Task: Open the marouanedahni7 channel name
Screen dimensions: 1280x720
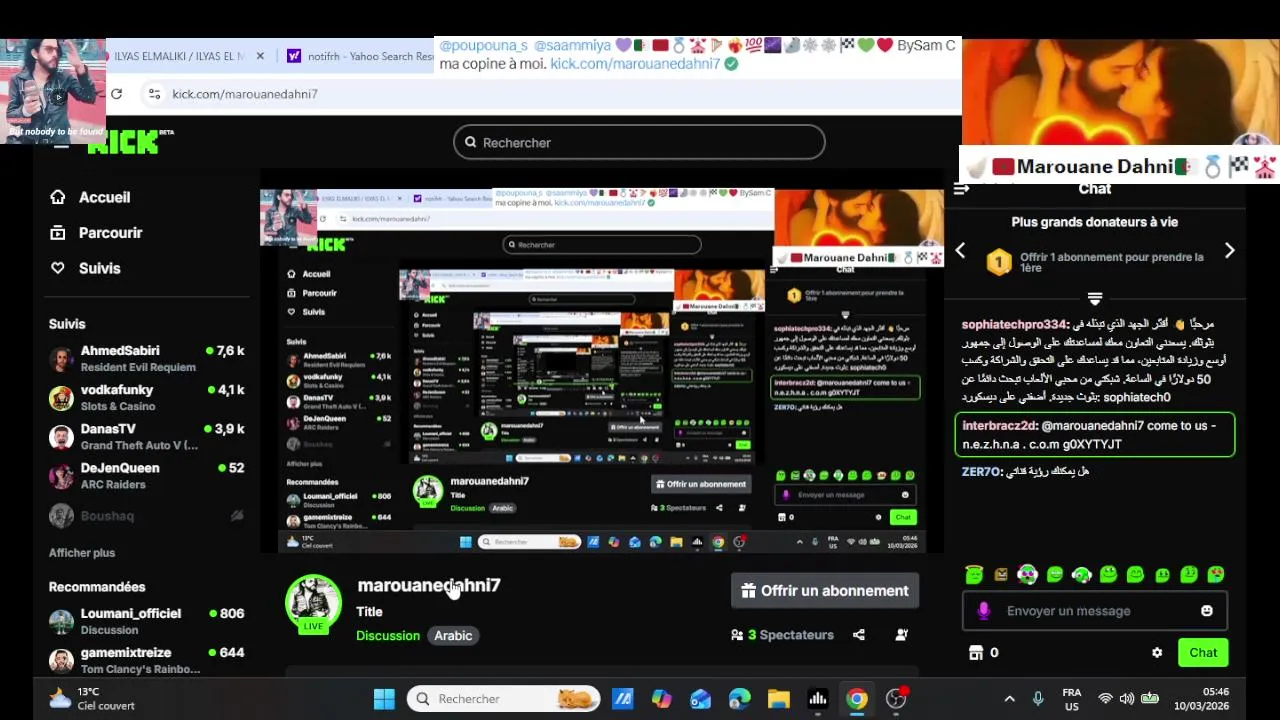Action: 429,585
